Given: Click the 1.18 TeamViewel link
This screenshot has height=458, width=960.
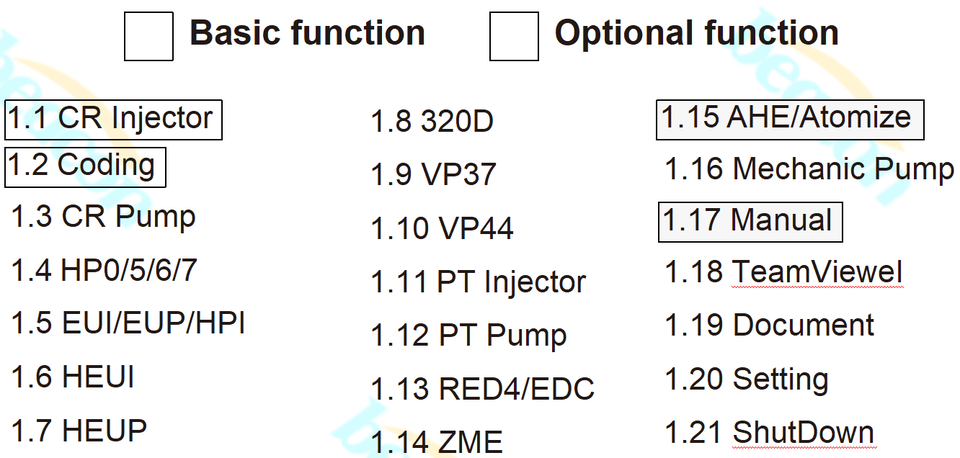Looking at the screenshot, I should 784,272.
